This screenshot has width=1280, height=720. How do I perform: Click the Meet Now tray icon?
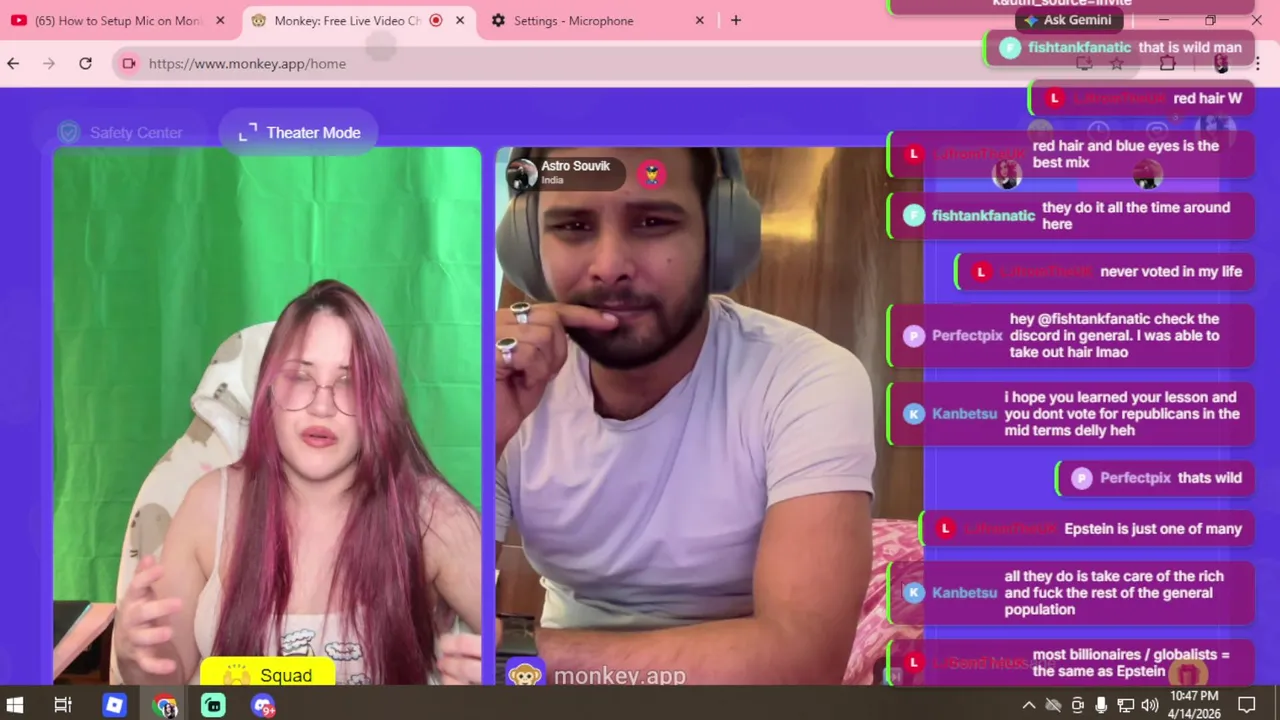[1077, 705]
